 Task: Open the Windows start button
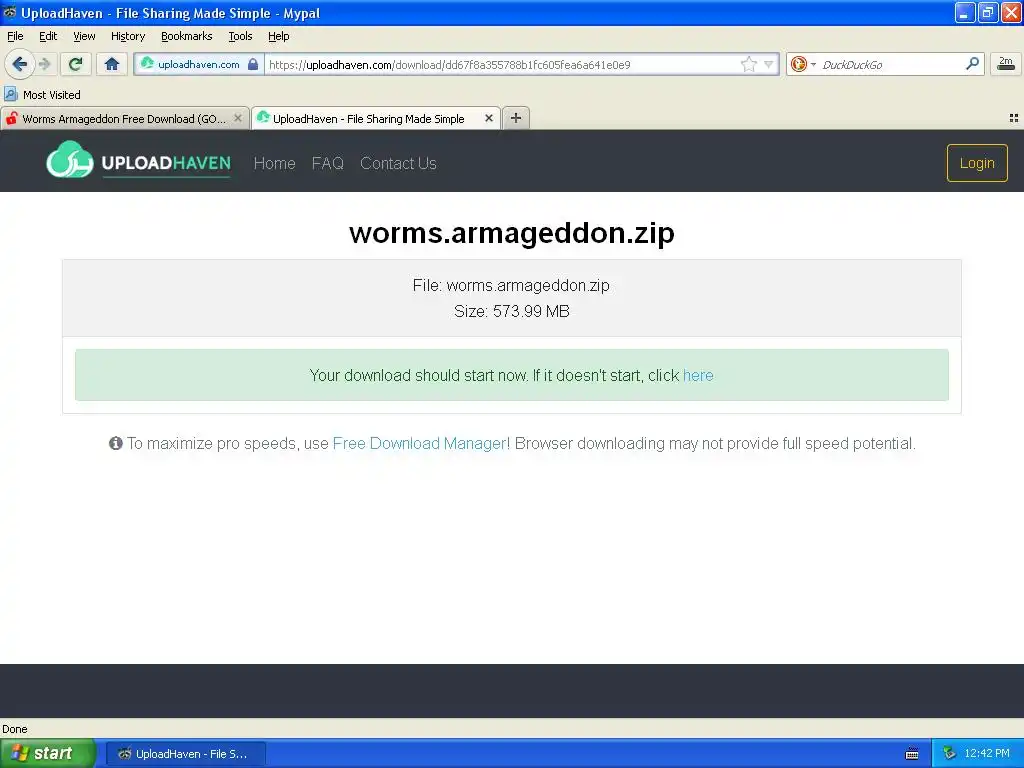[48, 753]
